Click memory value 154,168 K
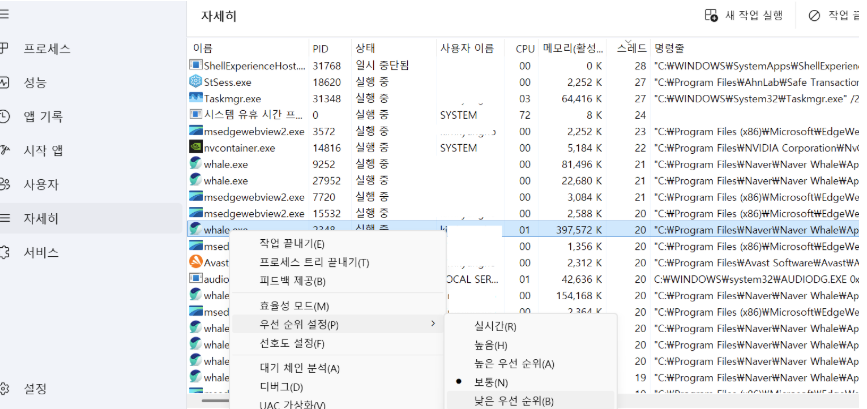Image resolution: width=867 pixels, height=409 pixels. click(x=579, y=296)
